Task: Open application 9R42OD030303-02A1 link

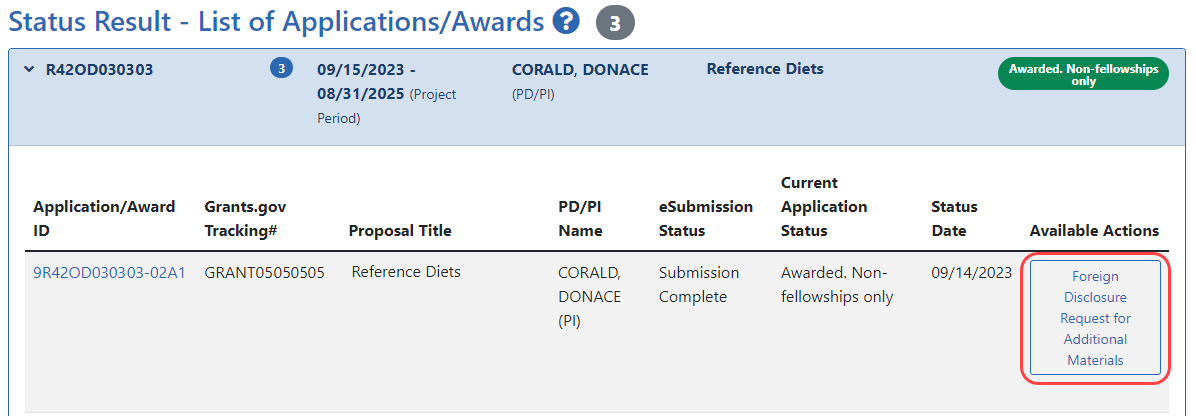Action: tap(109, 272)
